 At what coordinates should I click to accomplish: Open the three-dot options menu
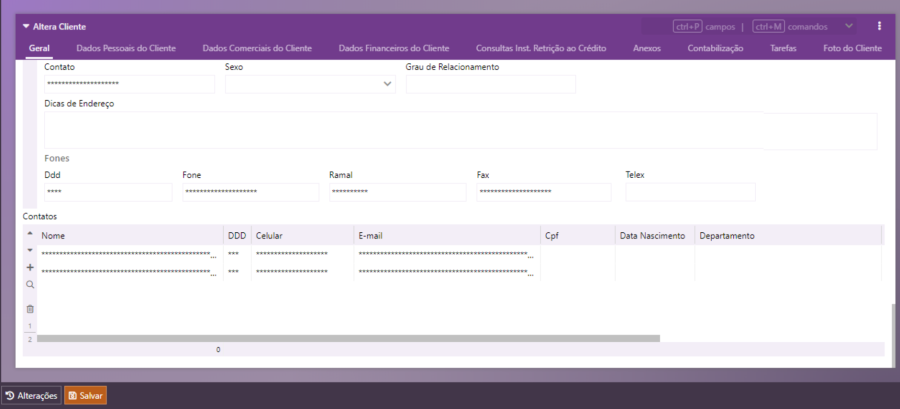879,26
